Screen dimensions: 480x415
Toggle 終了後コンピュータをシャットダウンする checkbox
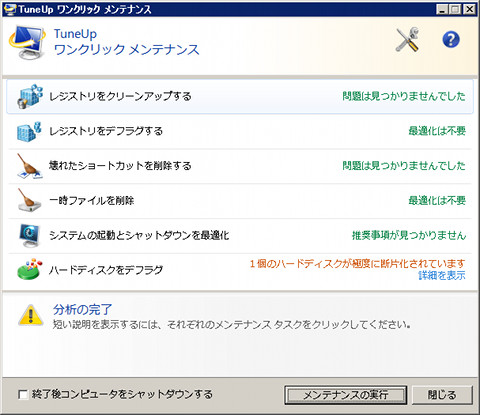pos(23,395)
